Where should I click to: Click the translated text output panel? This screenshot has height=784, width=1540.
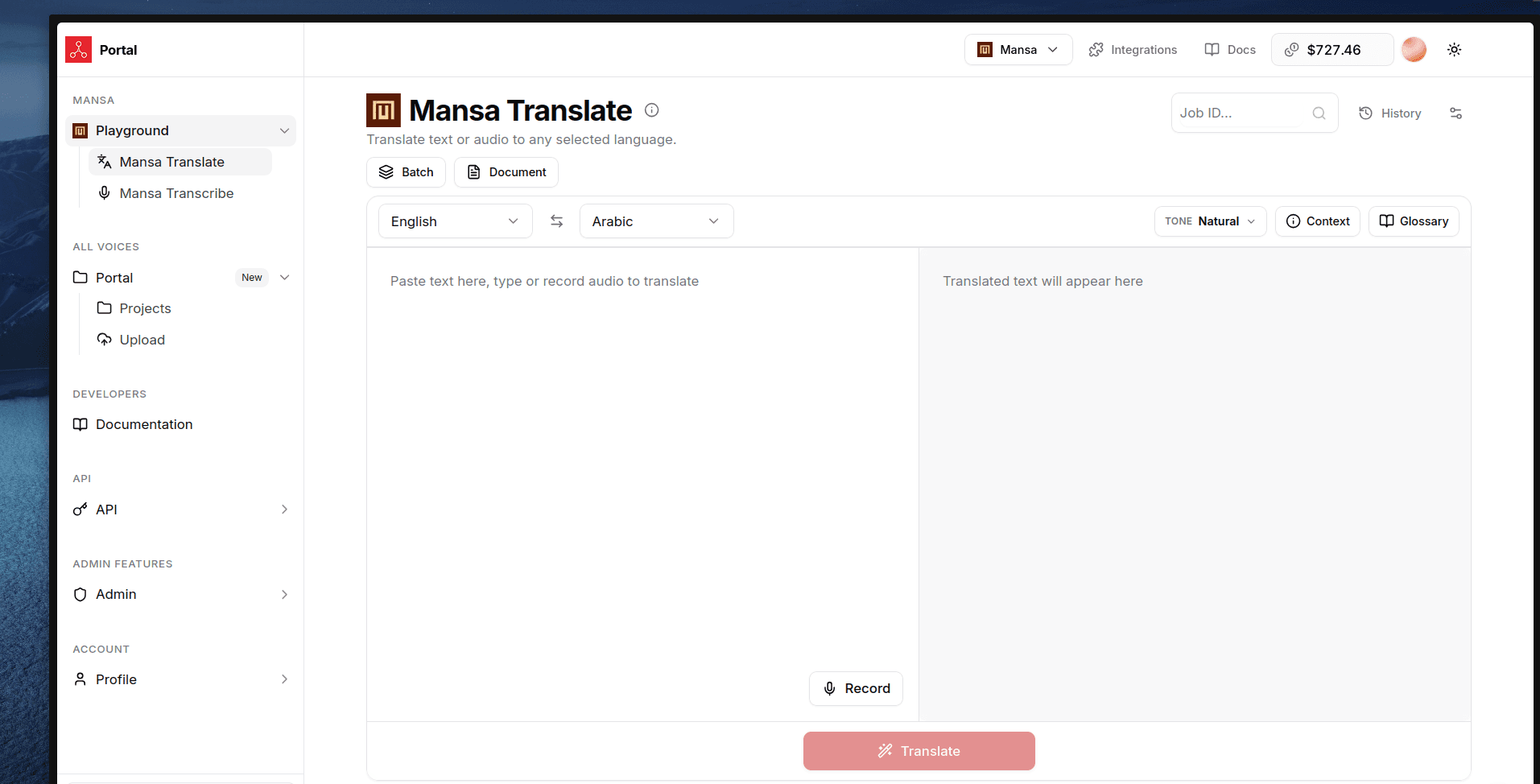1195,485
